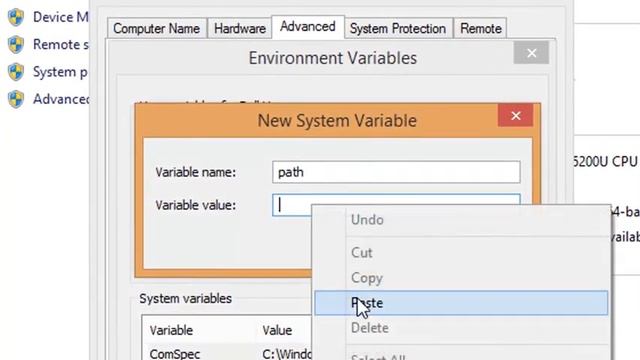Switch to the Hardware tab
The height and width of the screenshot is (360, 640).
pyautogui.click(x=240, y=28)
